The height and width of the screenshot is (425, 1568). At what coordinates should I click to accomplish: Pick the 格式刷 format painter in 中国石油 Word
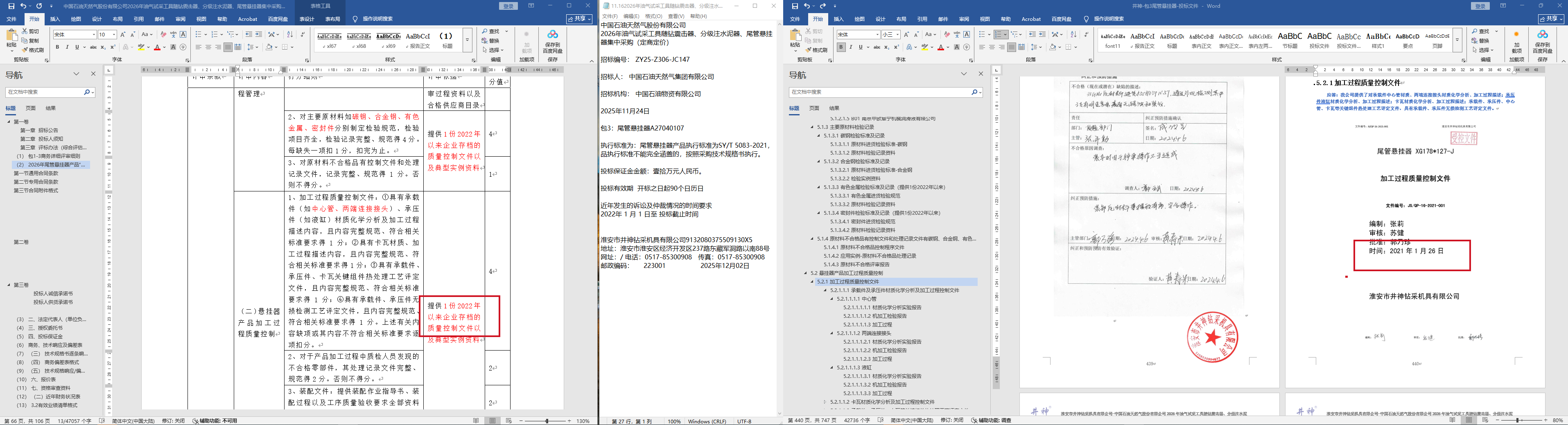pos(33,50)
